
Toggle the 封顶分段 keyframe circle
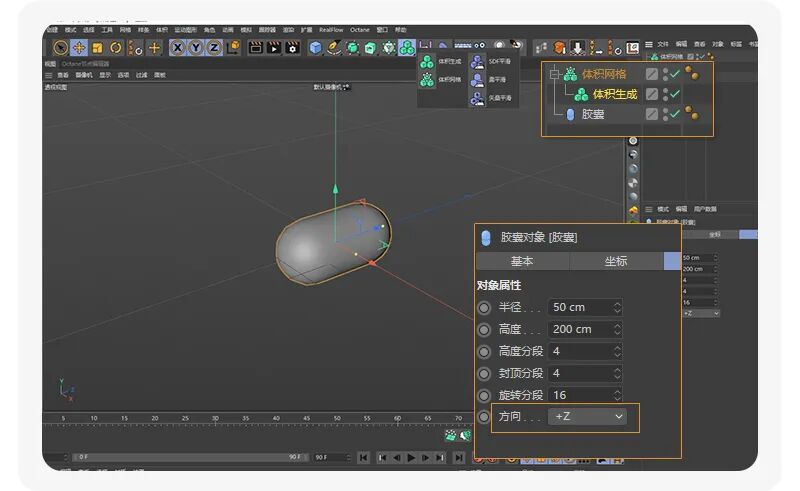pos(484,374)
